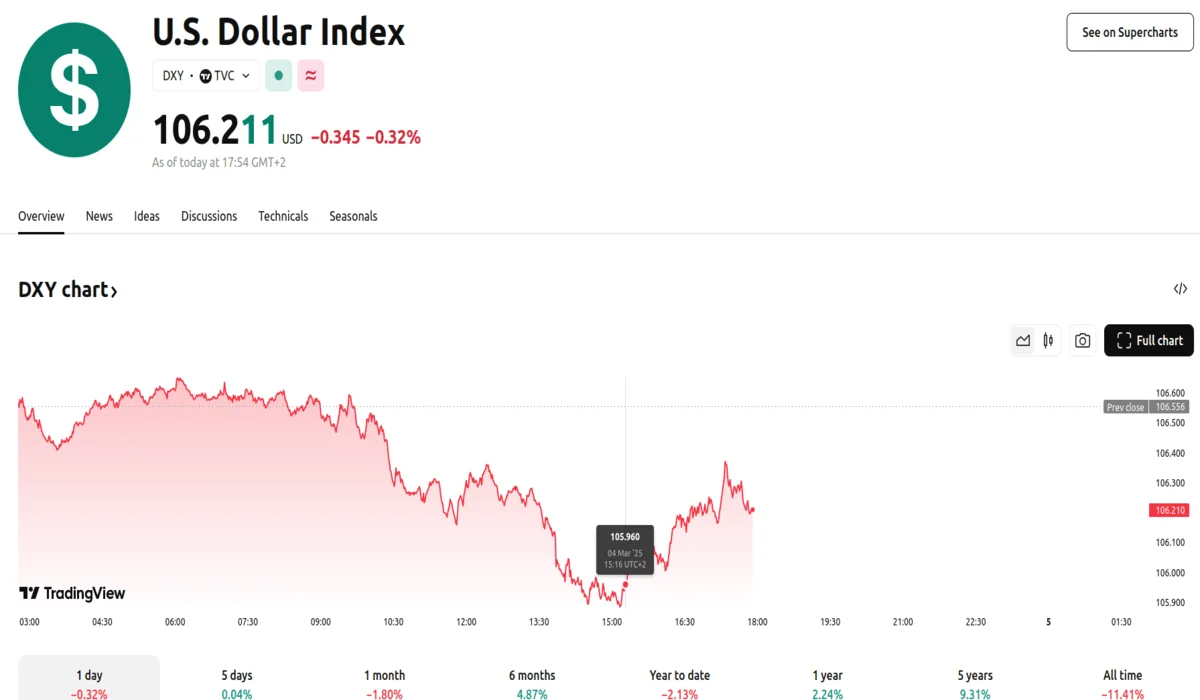The image size is (1200, 700).
Task: Select the area line chart type icon
Action: [x=1022, y=341]
